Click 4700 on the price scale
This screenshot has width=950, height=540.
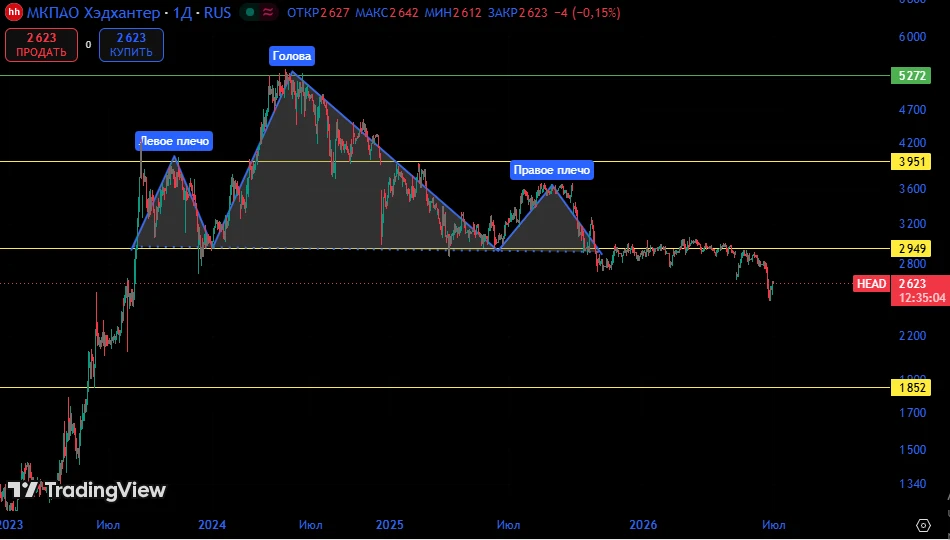(x=912, y=110)
